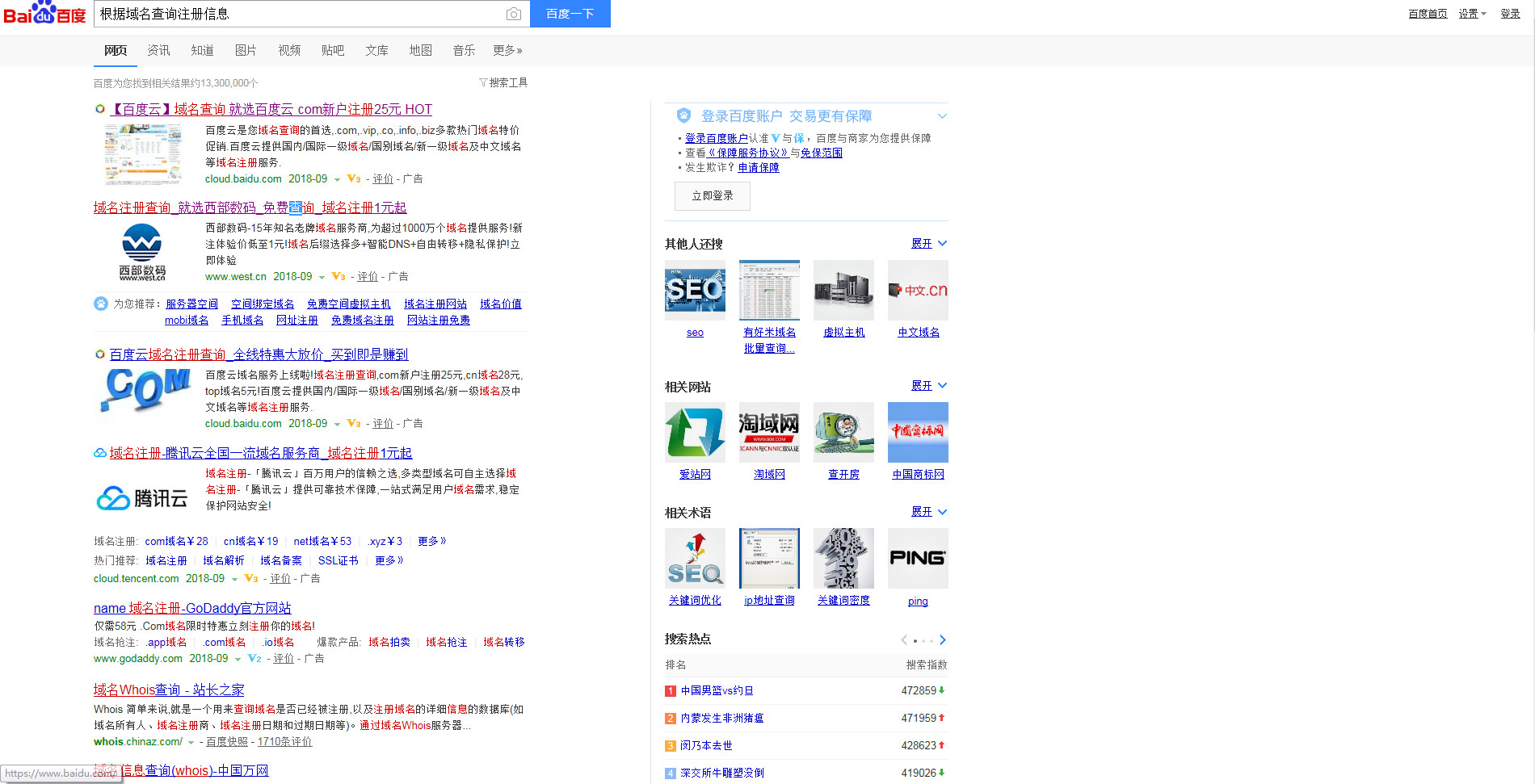1535x784 pixels.
Task: Open the SSL证书 link
Action: [338, 560]
